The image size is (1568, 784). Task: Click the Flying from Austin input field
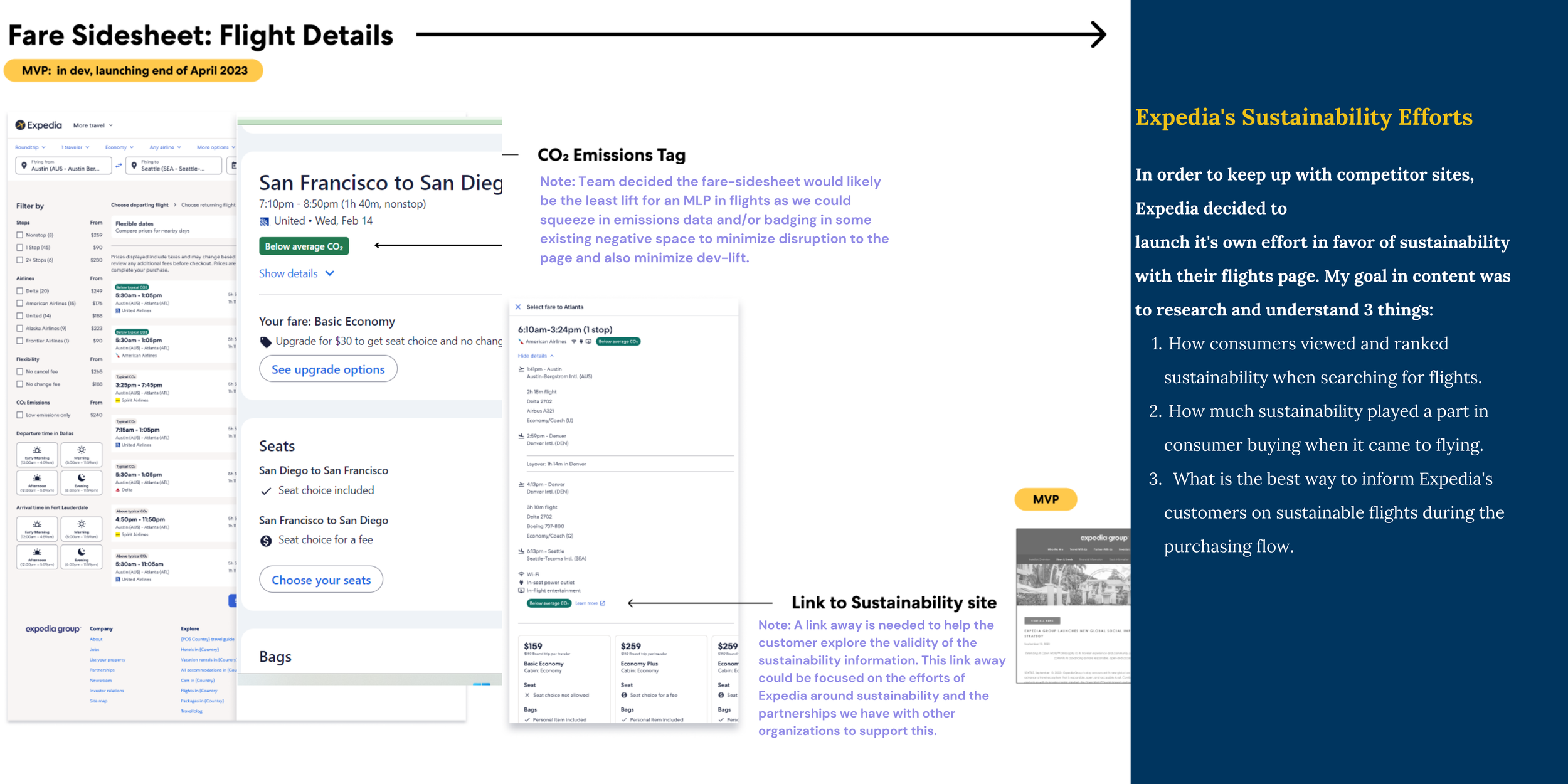pyautogui.click(x=63, y=166)
